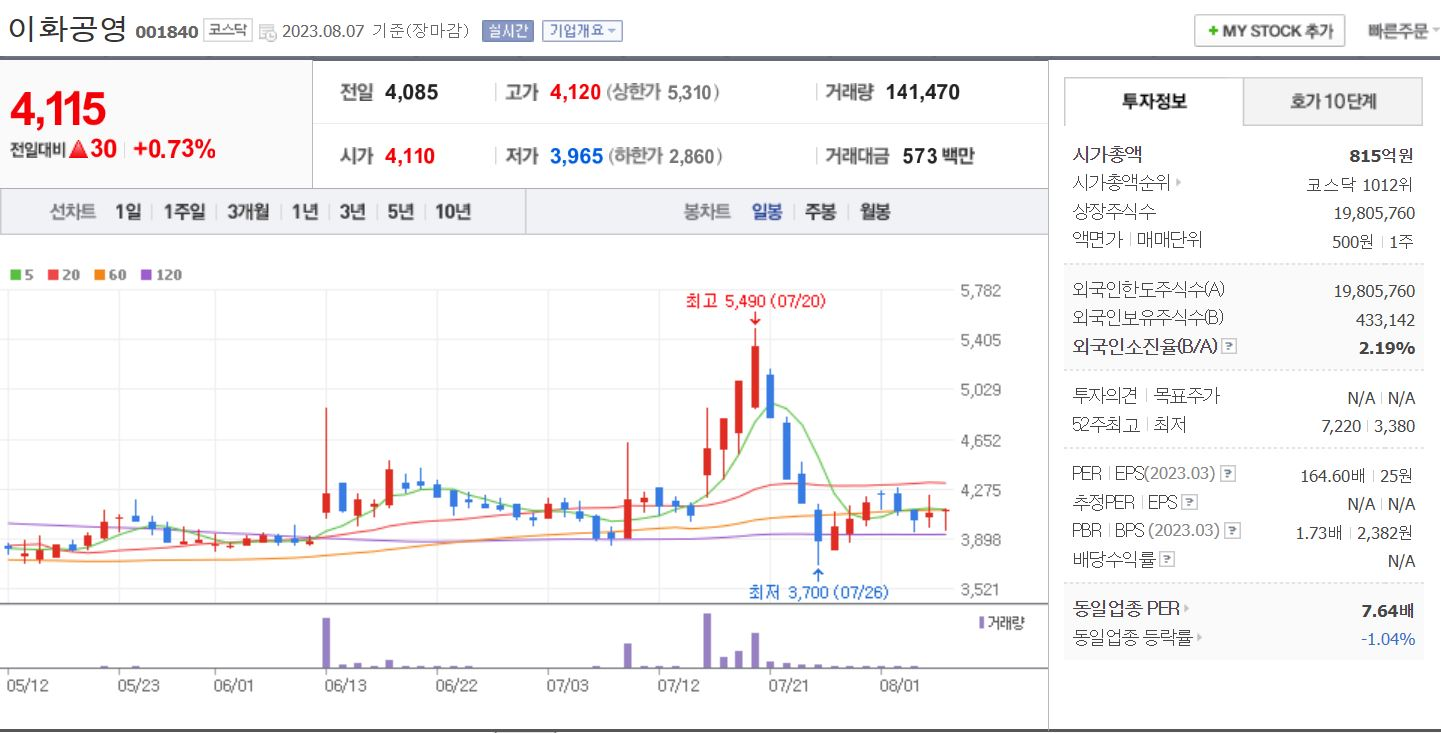This screenshot has width=1441, height=733.
Task: Click help icon next to 외국인소진율(B/A)
Action: (1230, 346)
